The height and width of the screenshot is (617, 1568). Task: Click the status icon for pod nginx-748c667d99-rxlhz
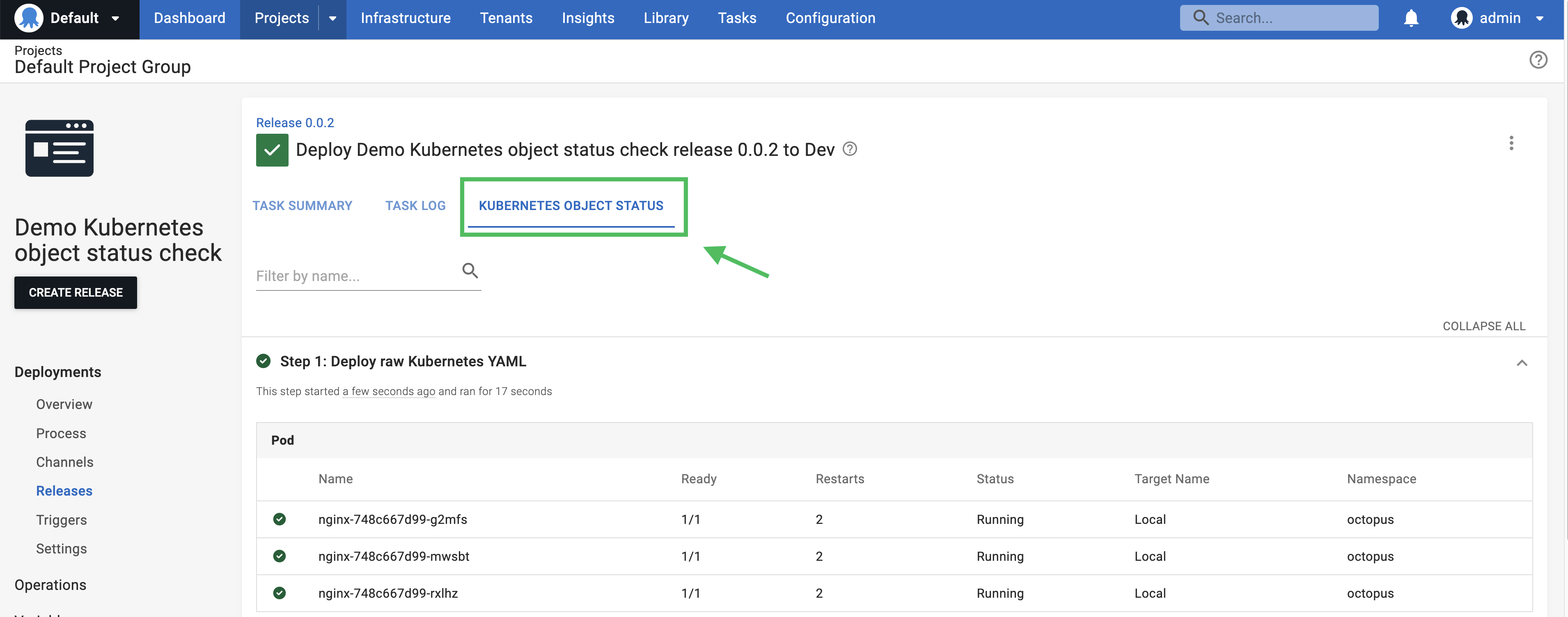click(280, 593)
